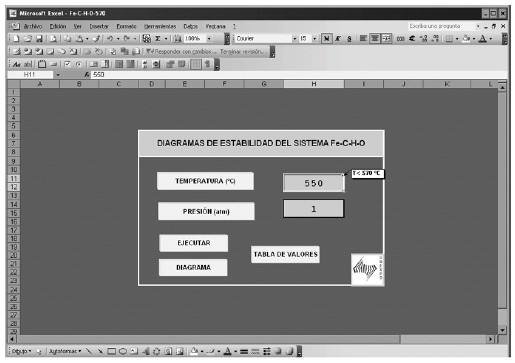Open the Herramientas menu

pos(160,26)
